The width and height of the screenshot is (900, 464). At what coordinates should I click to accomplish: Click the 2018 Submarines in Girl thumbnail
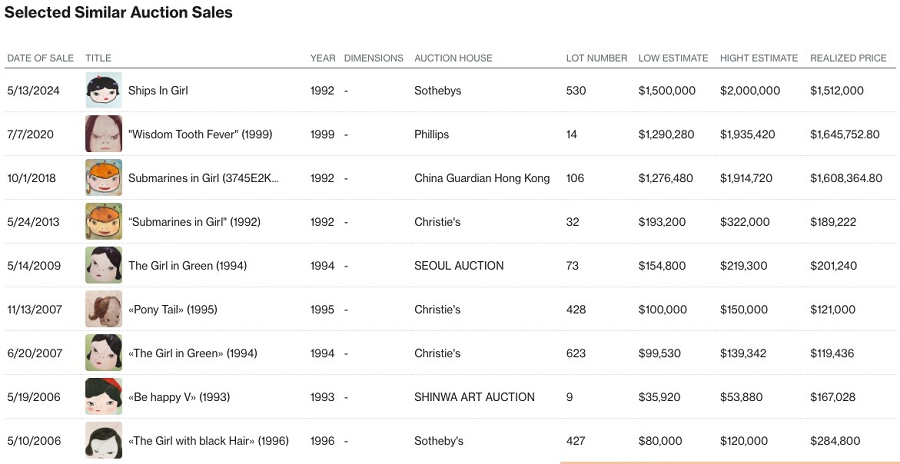coord(103,178)
